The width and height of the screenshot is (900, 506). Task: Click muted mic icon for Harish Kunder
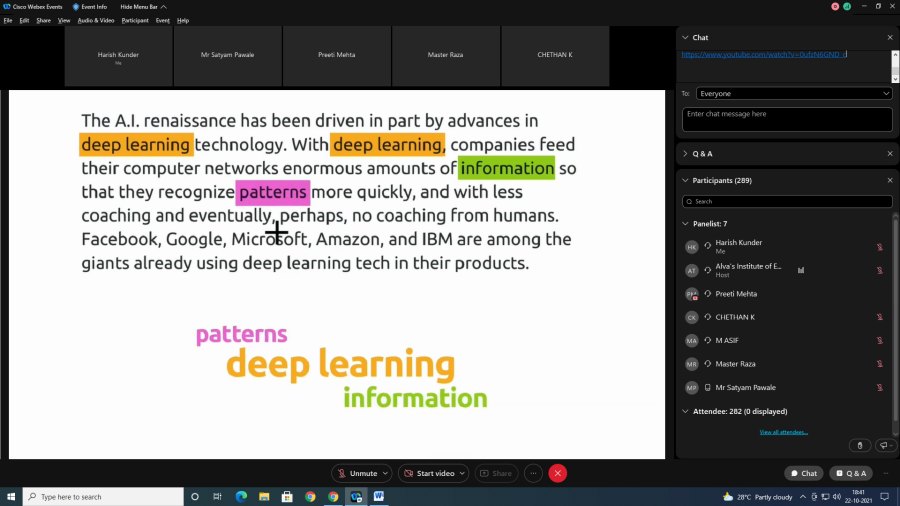(x=879, y=247)
